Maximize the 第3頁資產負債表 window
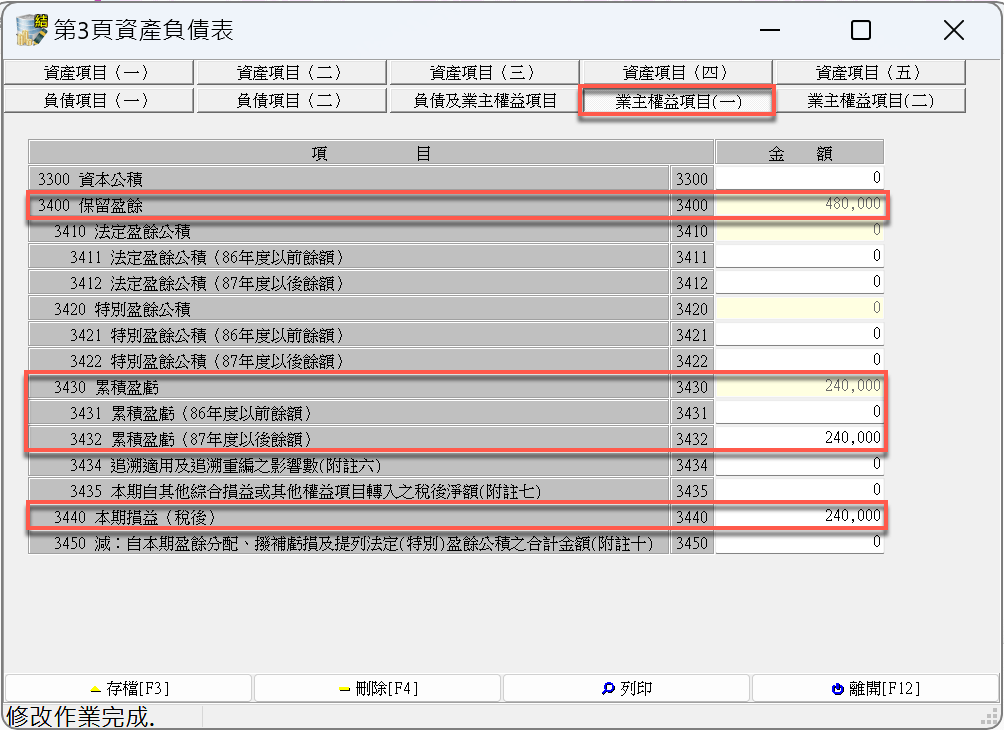The width and height of the screenshot is (1004, 730). (861, 30)
